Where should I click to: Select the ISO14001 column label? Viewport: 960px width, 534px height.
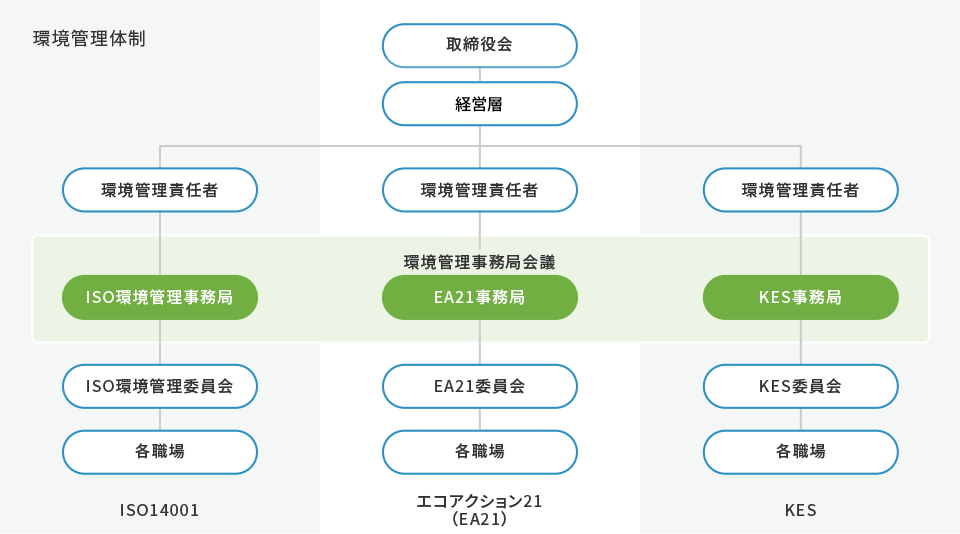(x=160, y=510)
